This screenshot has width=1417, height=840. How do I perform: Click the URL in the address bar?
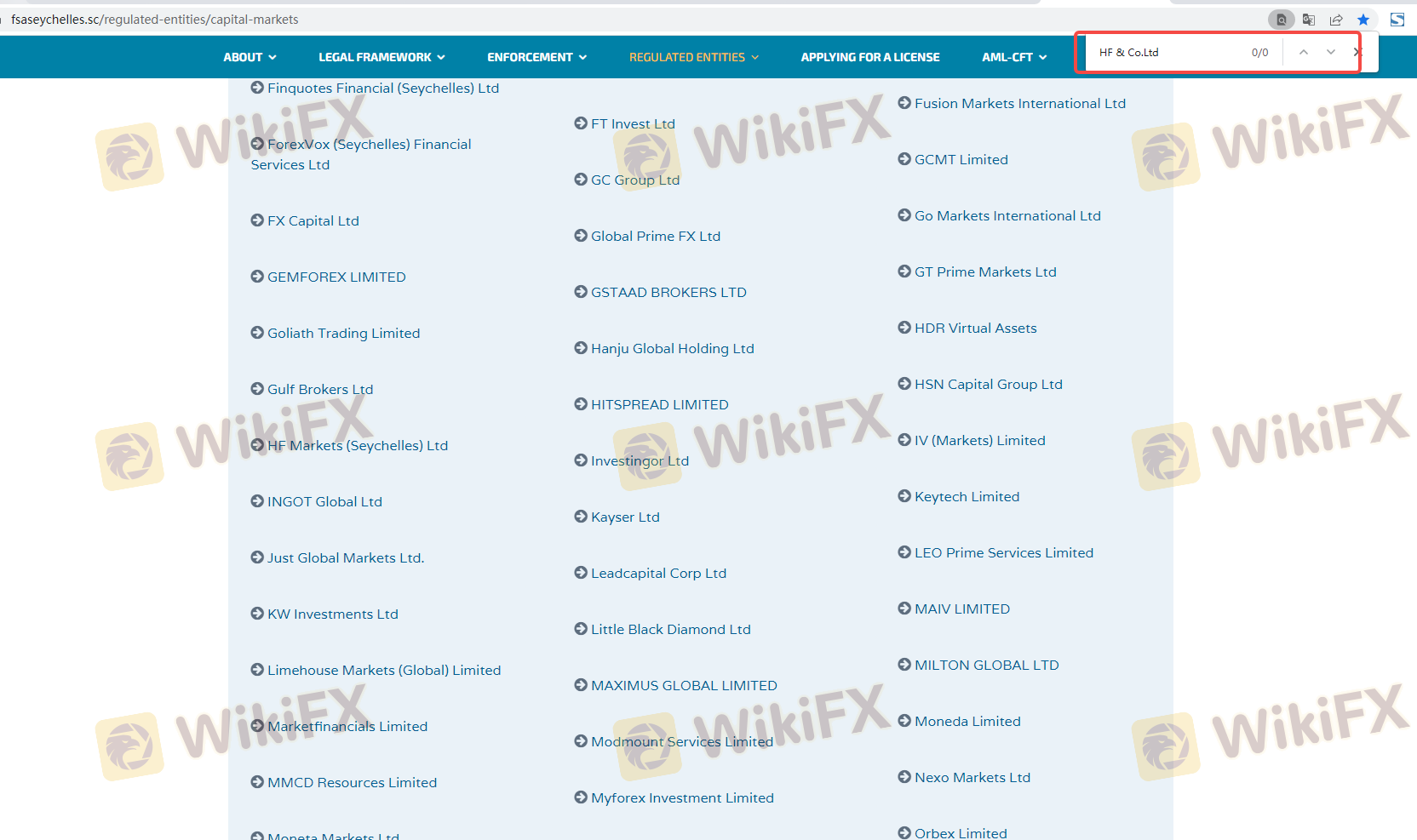[x=155, y=20]
